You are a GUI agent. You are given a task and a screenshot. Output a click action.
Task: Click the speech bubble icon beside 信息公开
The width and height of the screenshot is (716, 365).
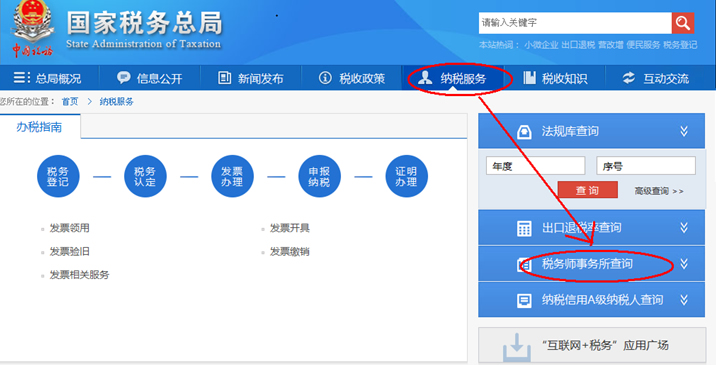[x=123, y=78]
